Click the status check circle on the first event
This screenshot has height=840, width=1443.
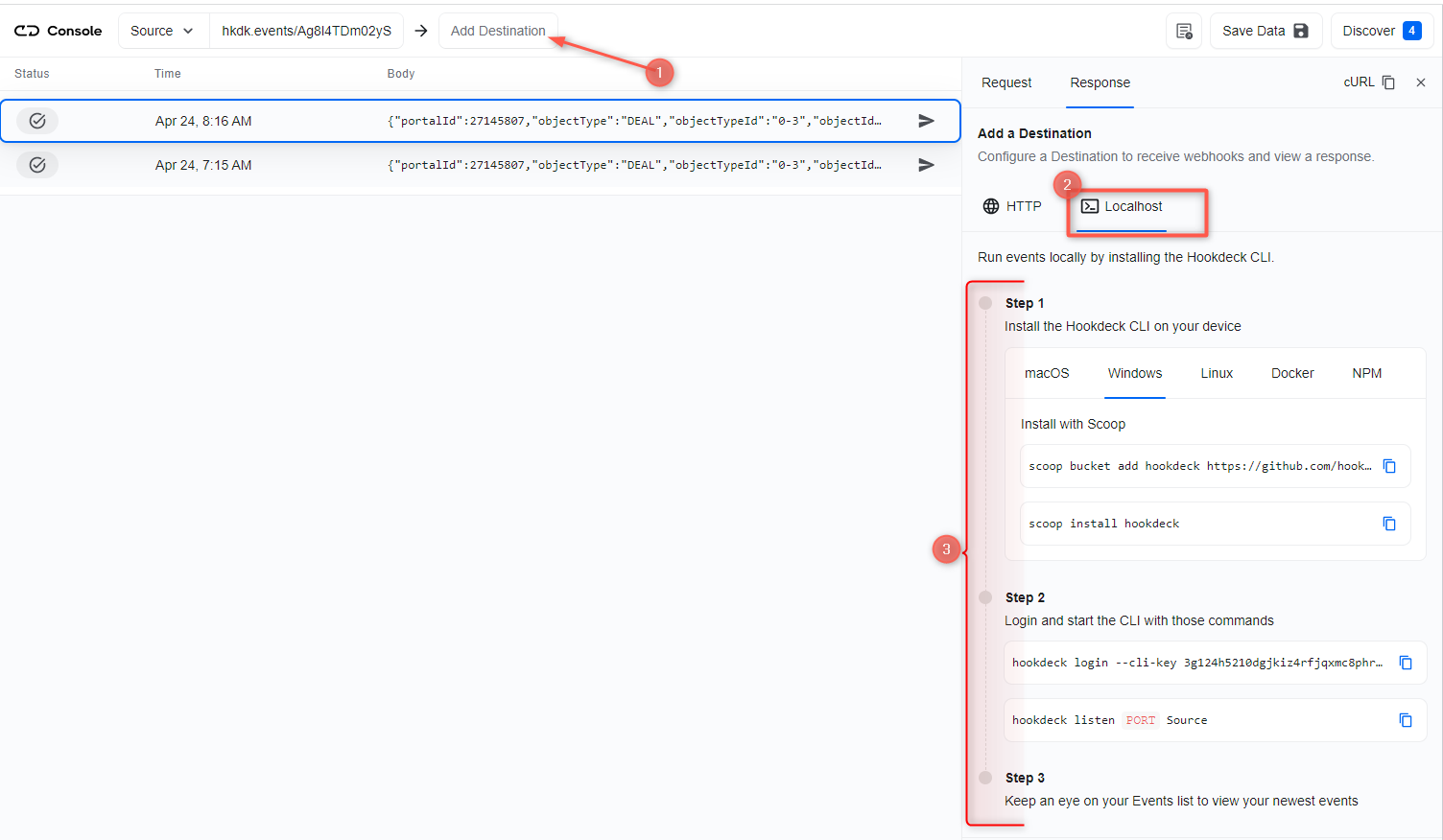[x=36, y=120]
